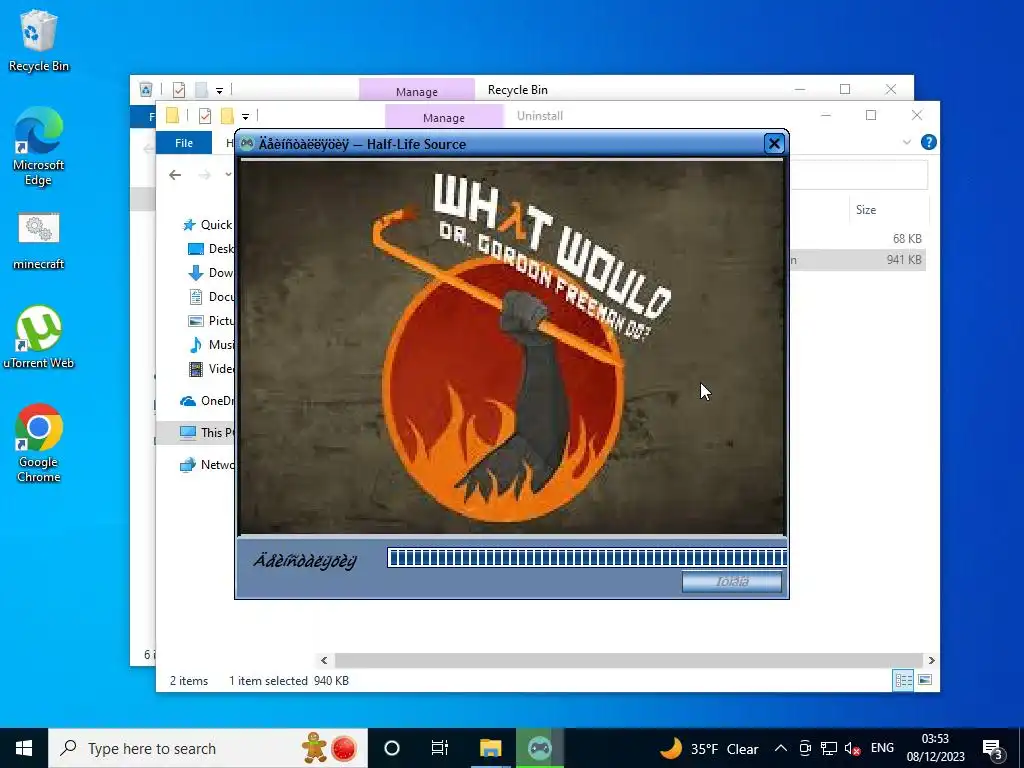Open recent locations dropdown beside forward arrow
The image size is (1024, 768).
point(228,174)
